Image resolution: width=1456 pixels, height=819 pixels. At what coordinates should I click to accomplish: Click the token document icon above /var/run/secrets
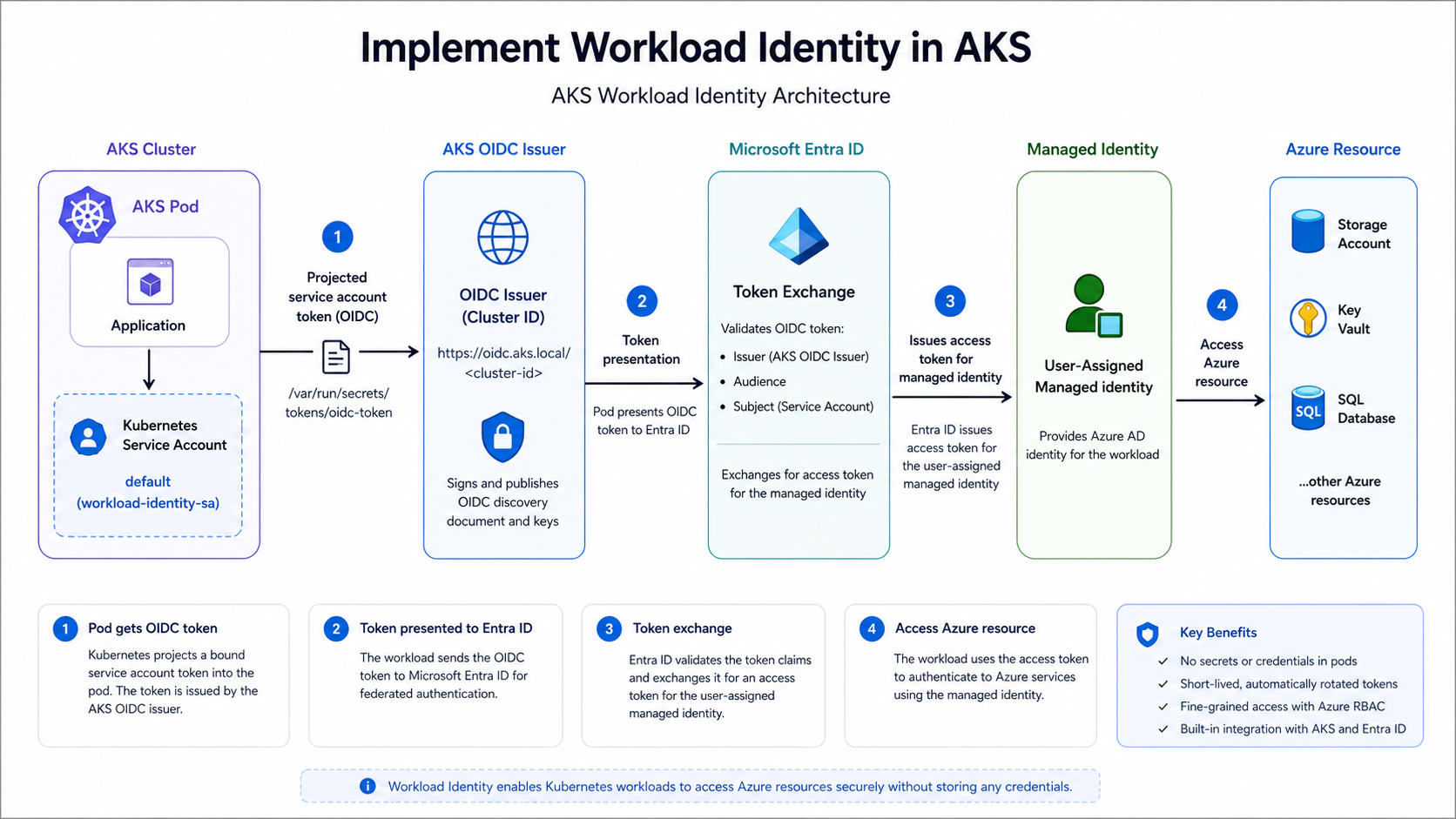[336, 357]
